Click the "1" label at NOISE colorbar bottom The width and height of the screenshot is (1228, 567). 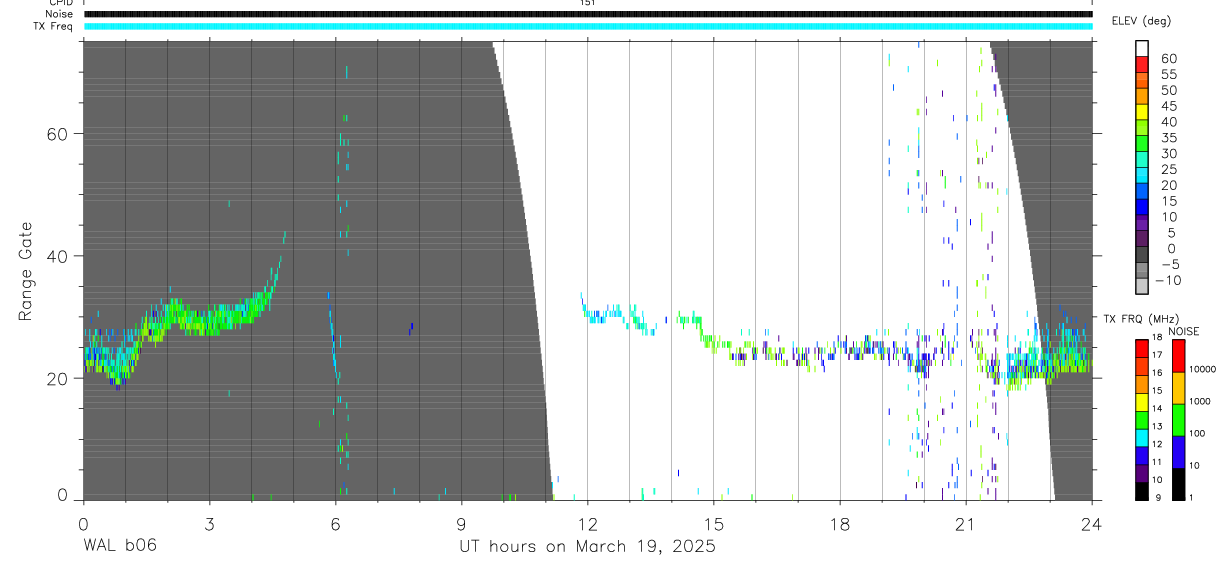click(x=1191, y=498)
